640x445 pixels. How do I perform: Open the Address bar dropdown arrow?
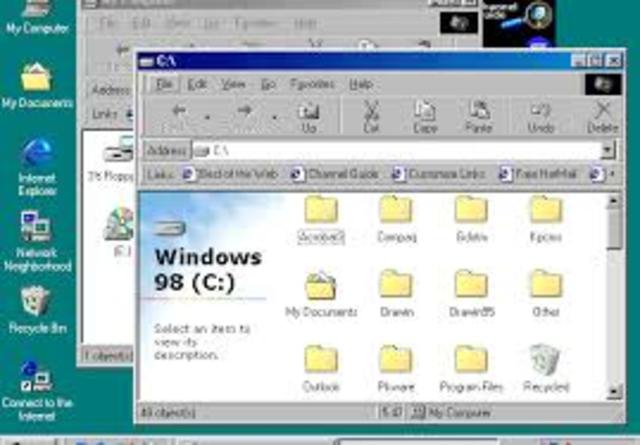coord(607,151)
